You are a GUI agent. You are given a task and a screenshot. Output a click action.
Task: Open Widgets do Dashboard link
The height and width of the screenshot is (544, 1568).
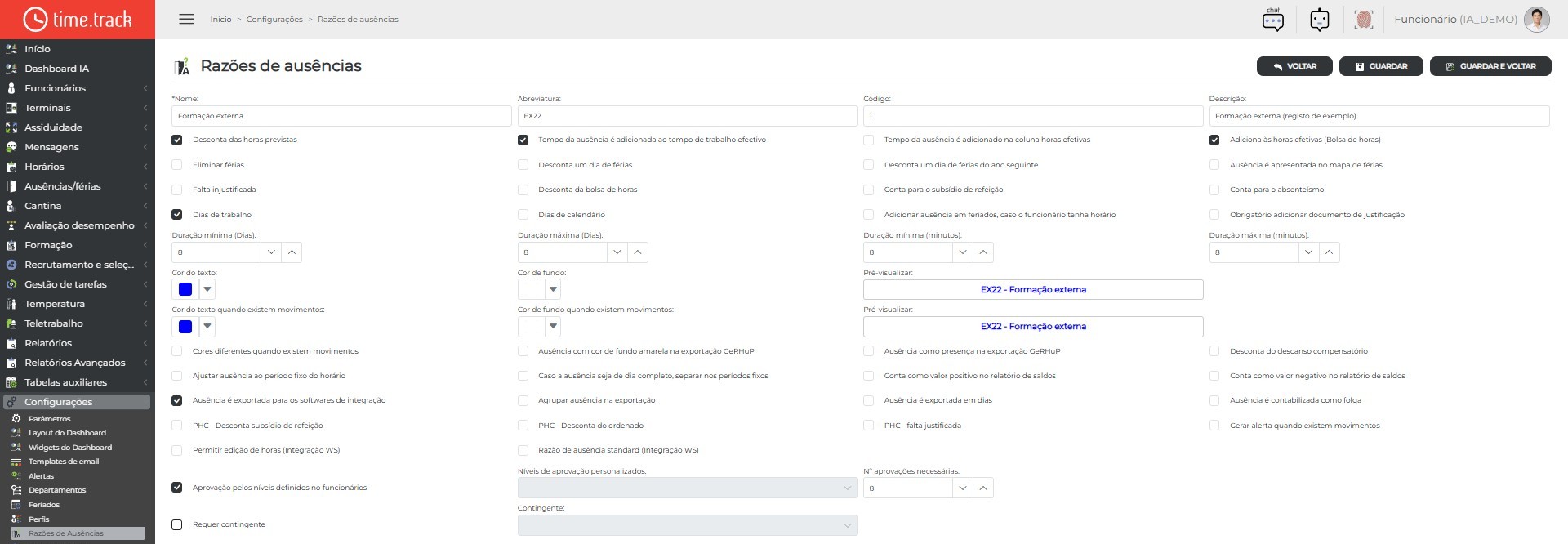(70, 448)
